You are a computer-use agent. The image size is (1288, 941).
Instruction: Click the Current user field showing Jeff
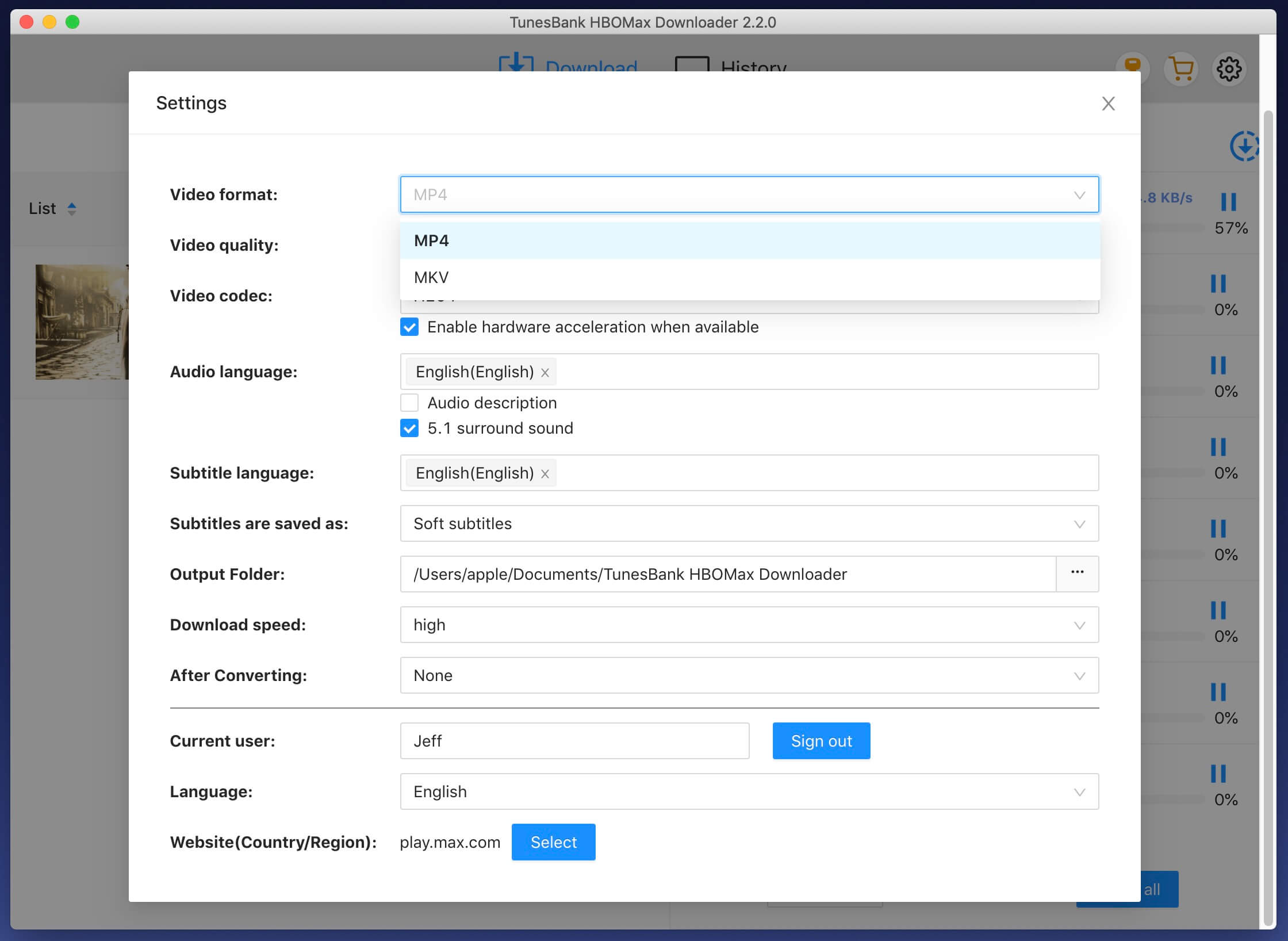click(x=574, y=741)
